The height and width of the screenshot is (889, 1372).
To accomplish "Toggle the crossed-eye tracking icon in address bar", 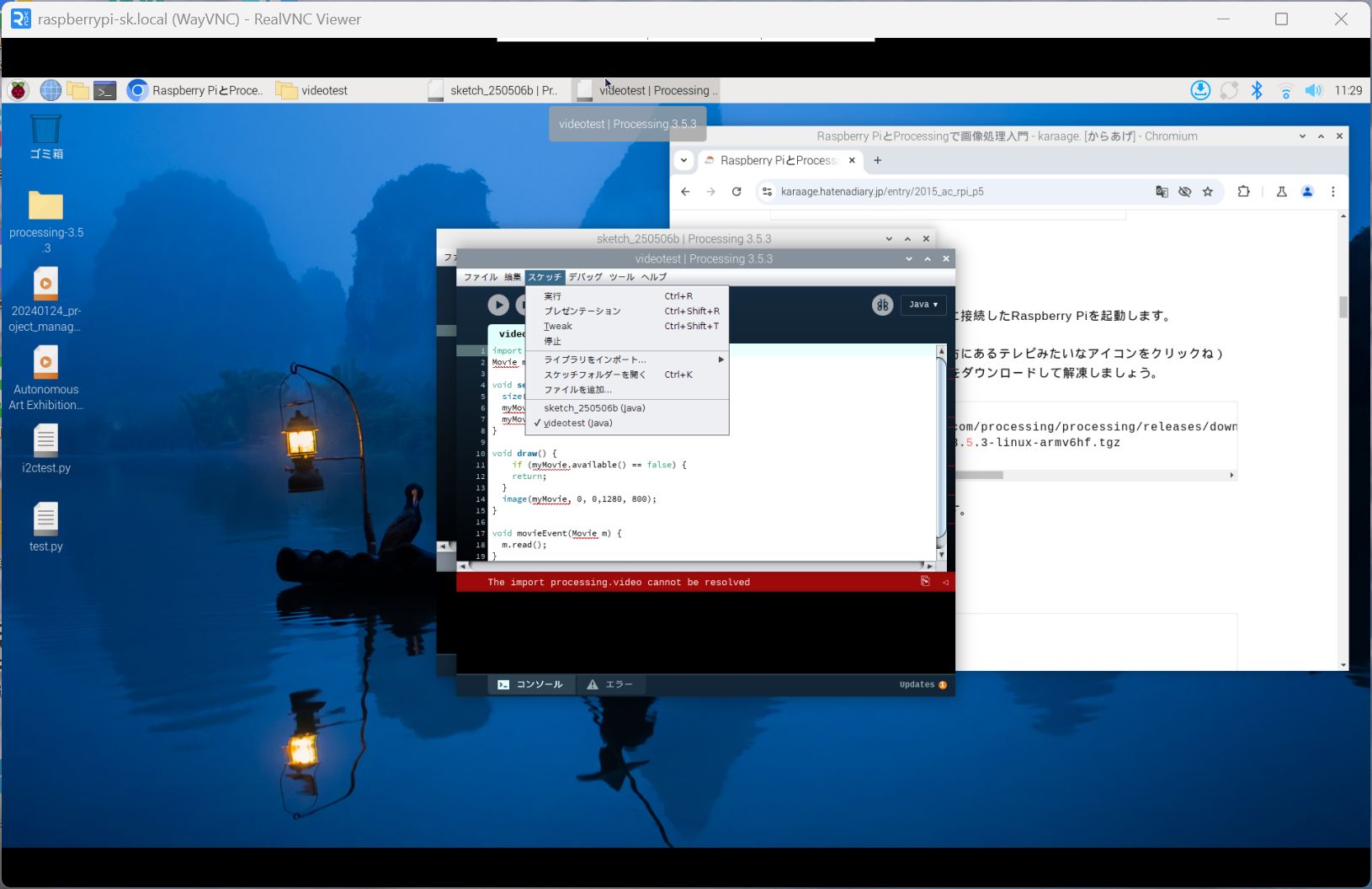I will pyautogui.click(x=1185, y=192).
